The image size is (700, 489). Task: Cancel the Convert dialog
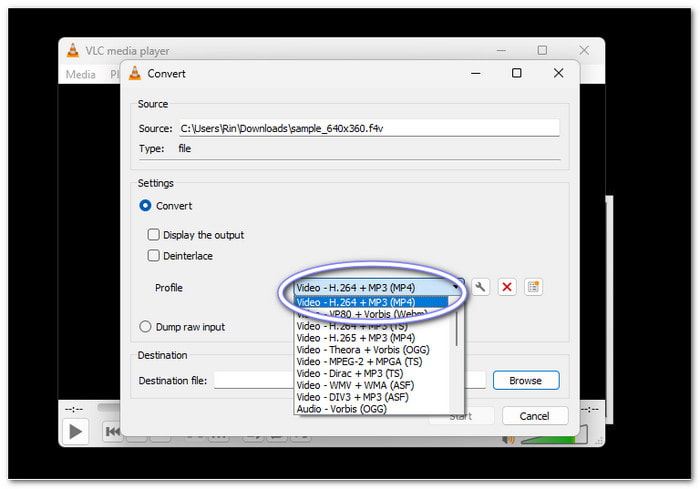coord(534,416)
